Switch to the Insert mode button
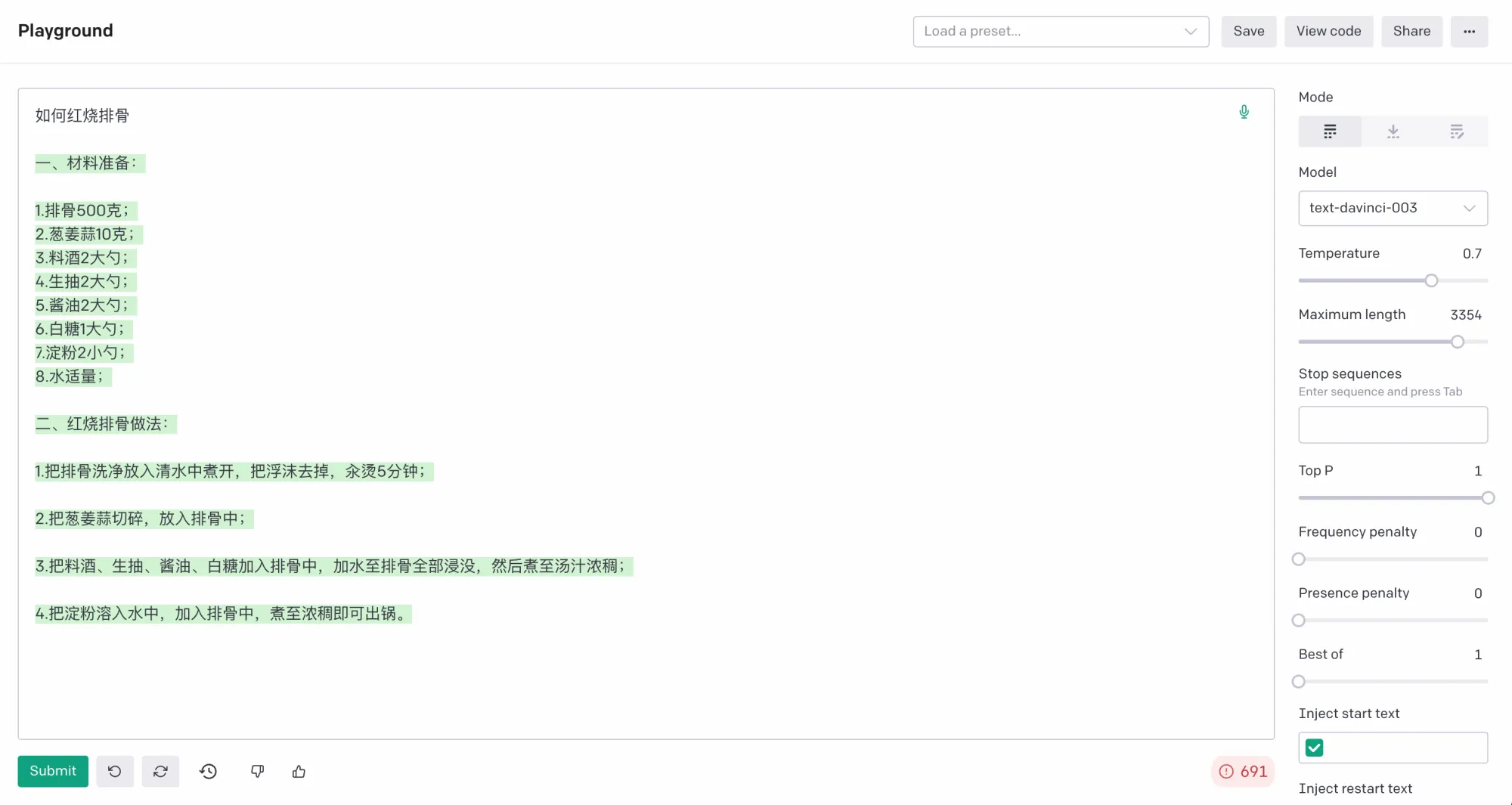This screenshot has height=805, width=1512. click(1393, 132)
